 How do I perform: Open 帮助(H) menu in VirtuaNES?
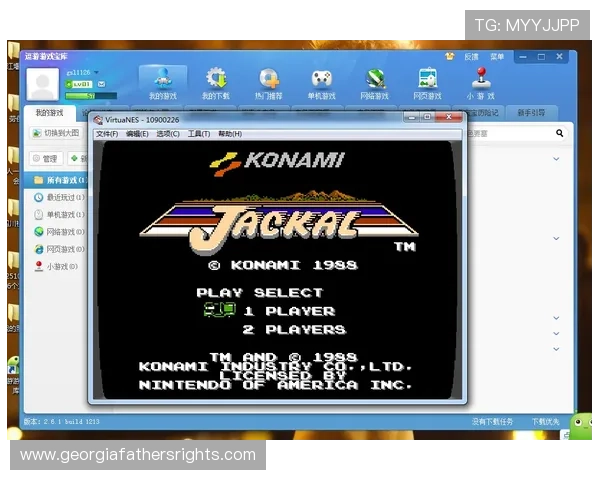click(230, 134)
